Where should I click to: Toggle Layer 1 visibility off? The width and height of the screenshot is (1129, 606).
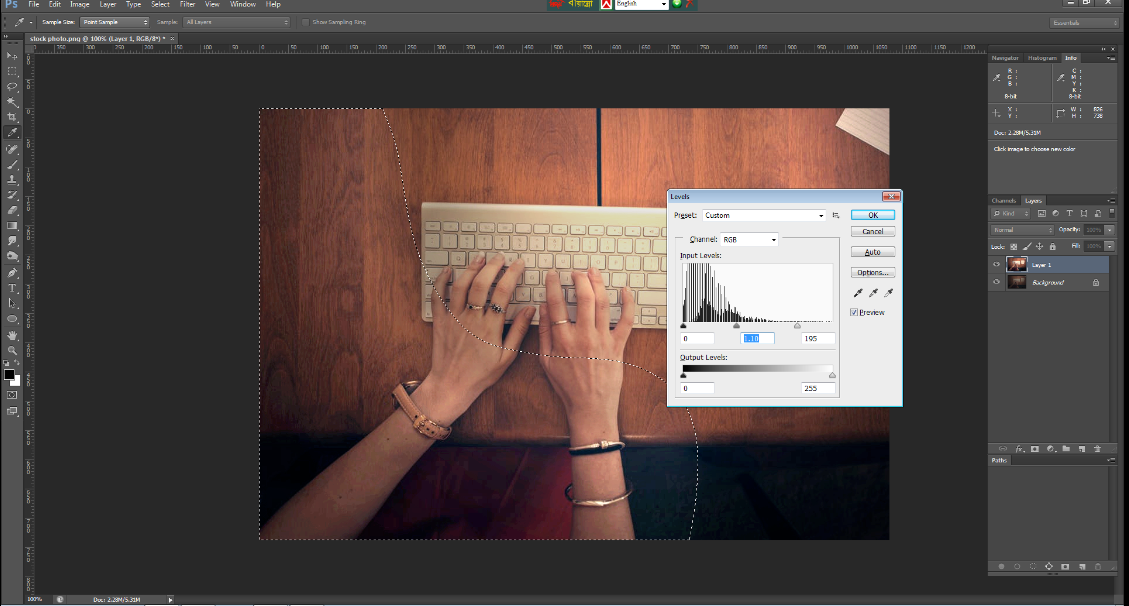pos(995,264)
